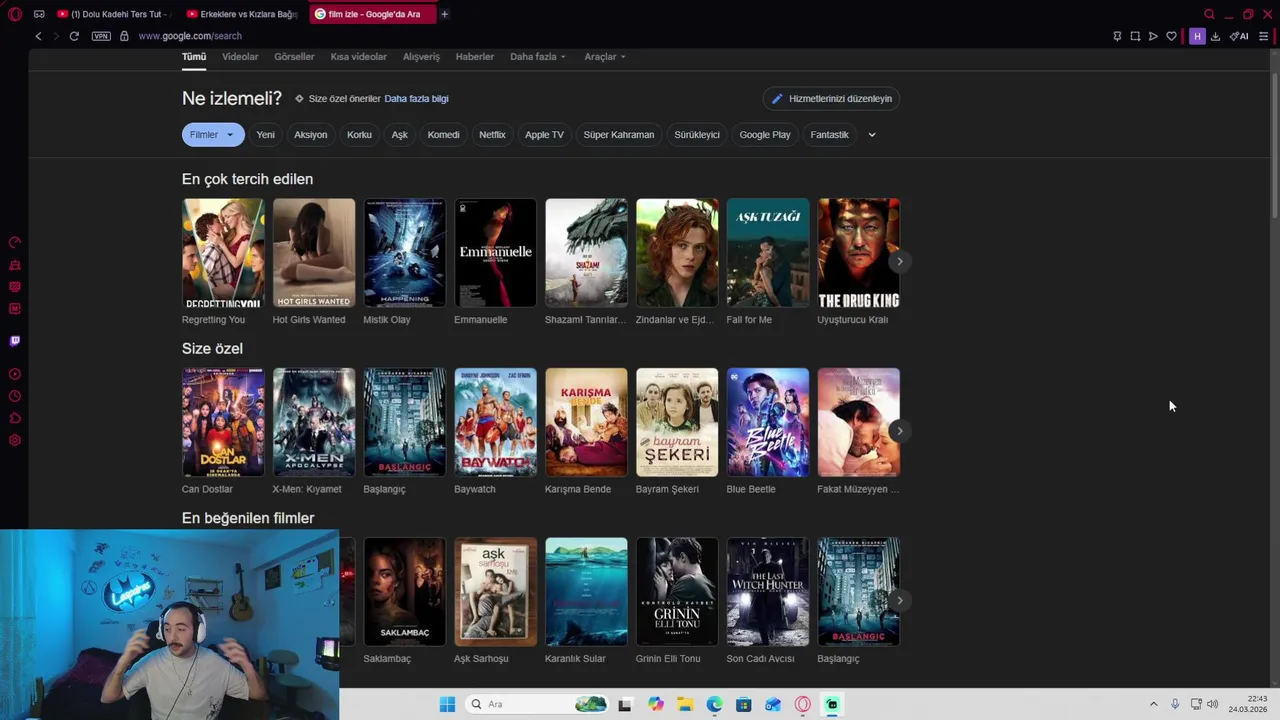Open a new tab with the plus button
This screenshot has width=1280, height=720.
(x=444, y=14)
